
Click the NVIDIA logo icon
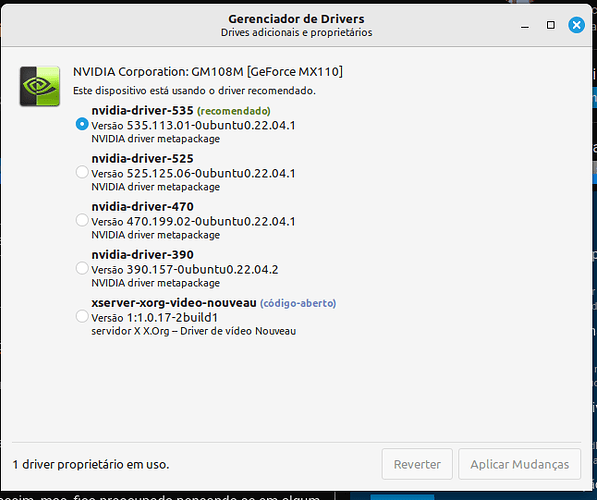pyautogui.click(x=40, y=86)
